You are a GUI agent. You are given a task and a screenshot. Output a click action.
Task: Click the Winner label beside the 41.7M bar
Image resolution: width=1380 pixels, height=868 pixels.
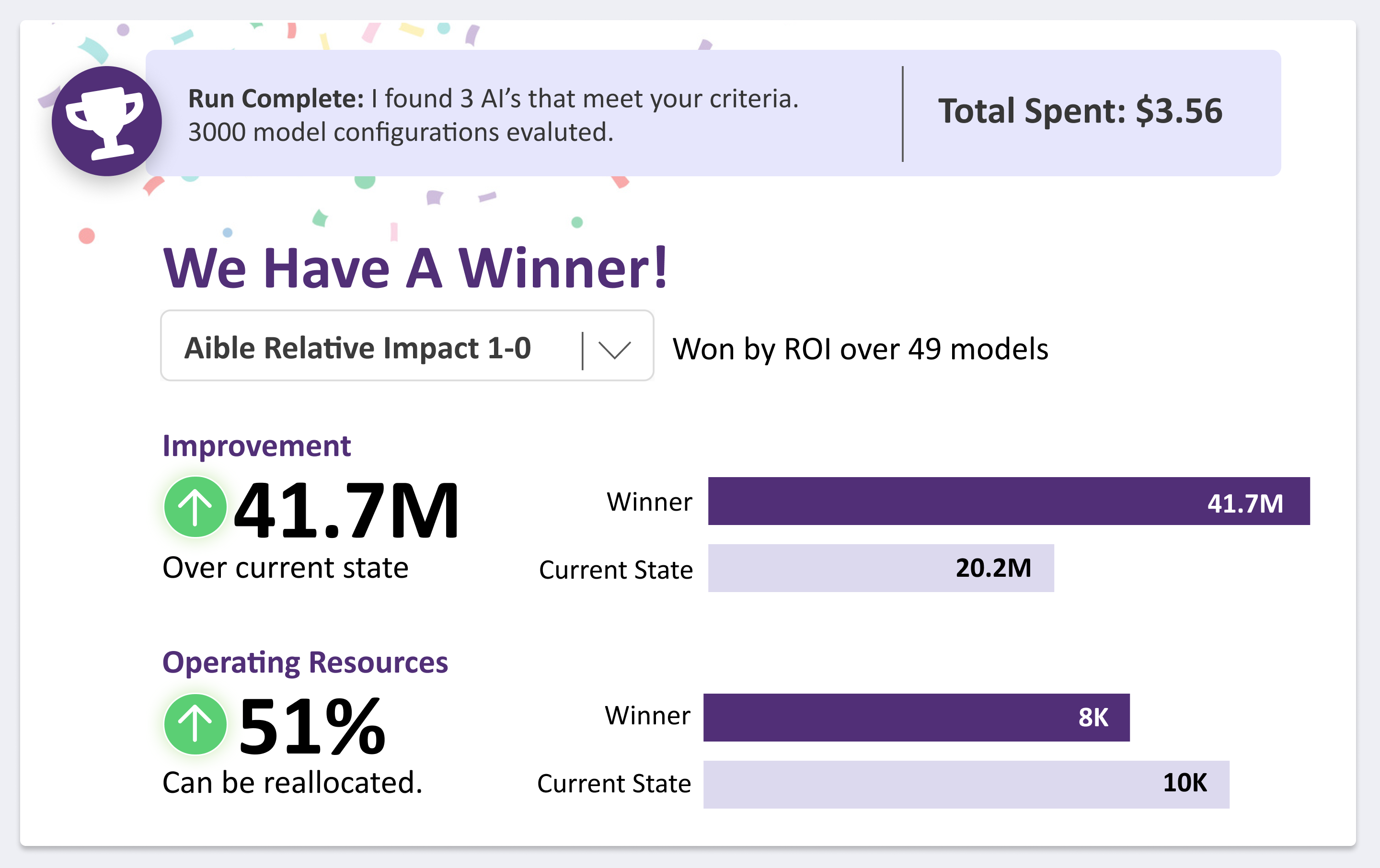coord(649,502)
